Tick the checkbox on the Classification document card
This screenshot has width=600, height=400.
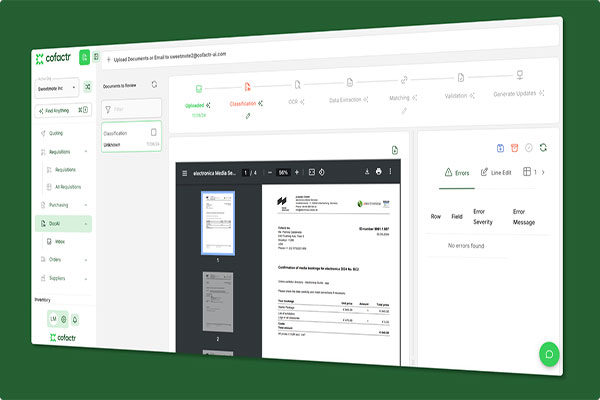(x=153, y=132)
